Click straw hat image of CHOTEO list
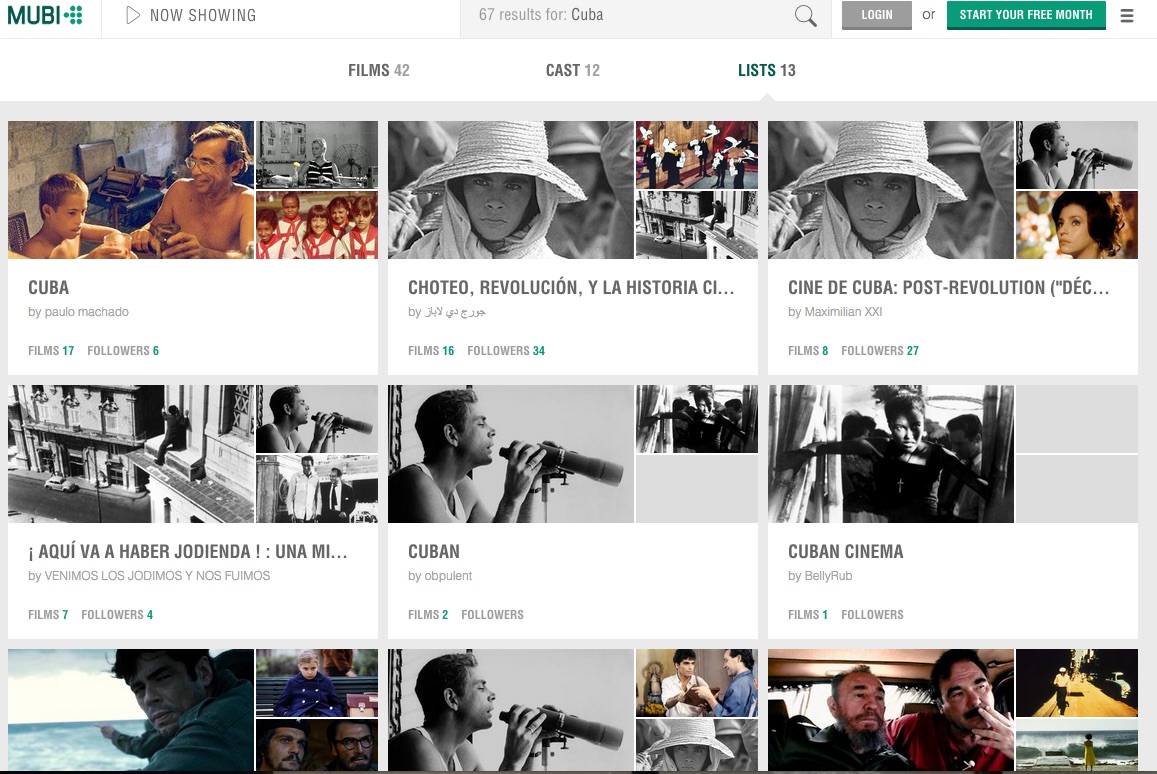This screenshot has height=774, width=1157. tap(511, 190)
